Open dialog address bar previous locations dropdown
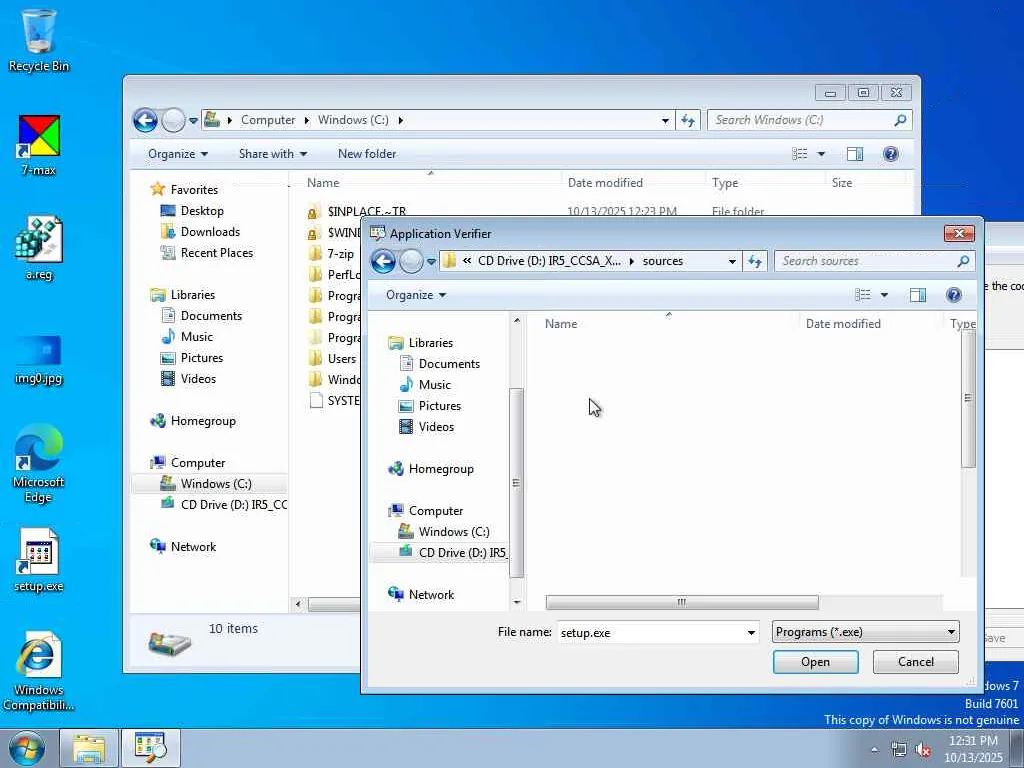1024x768 pixels. click(x=732, y=261)
